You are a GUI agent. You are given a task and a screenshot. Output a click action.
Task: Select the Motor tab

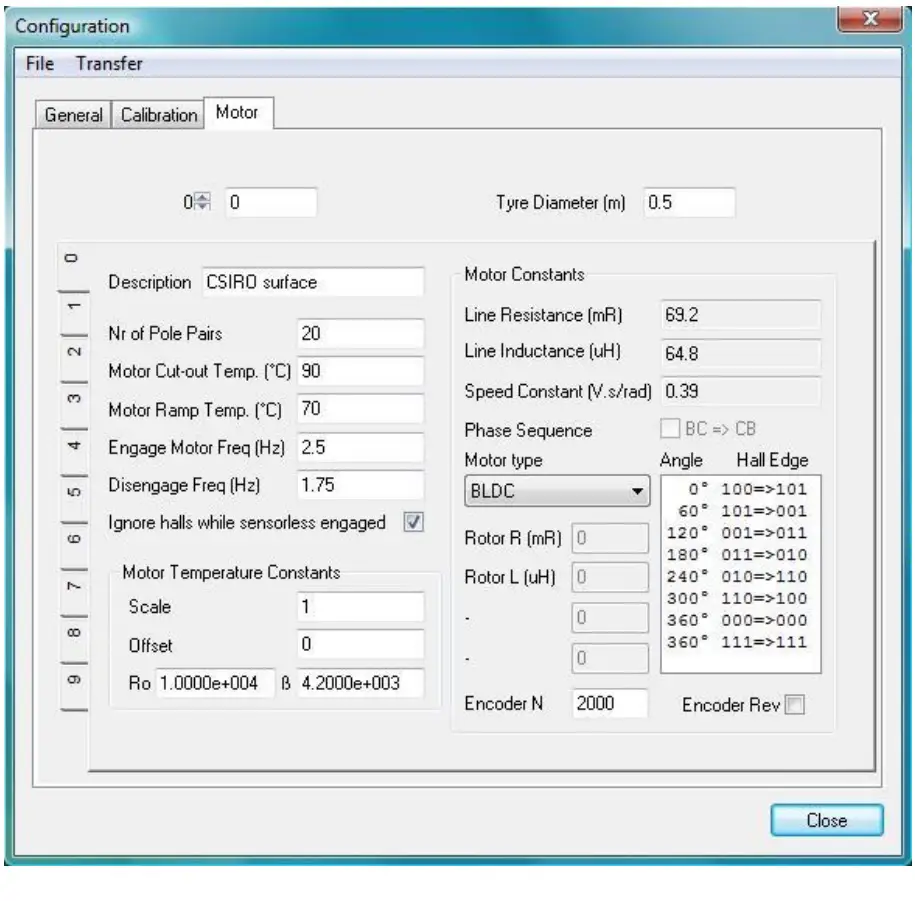(x=238, y=112)
